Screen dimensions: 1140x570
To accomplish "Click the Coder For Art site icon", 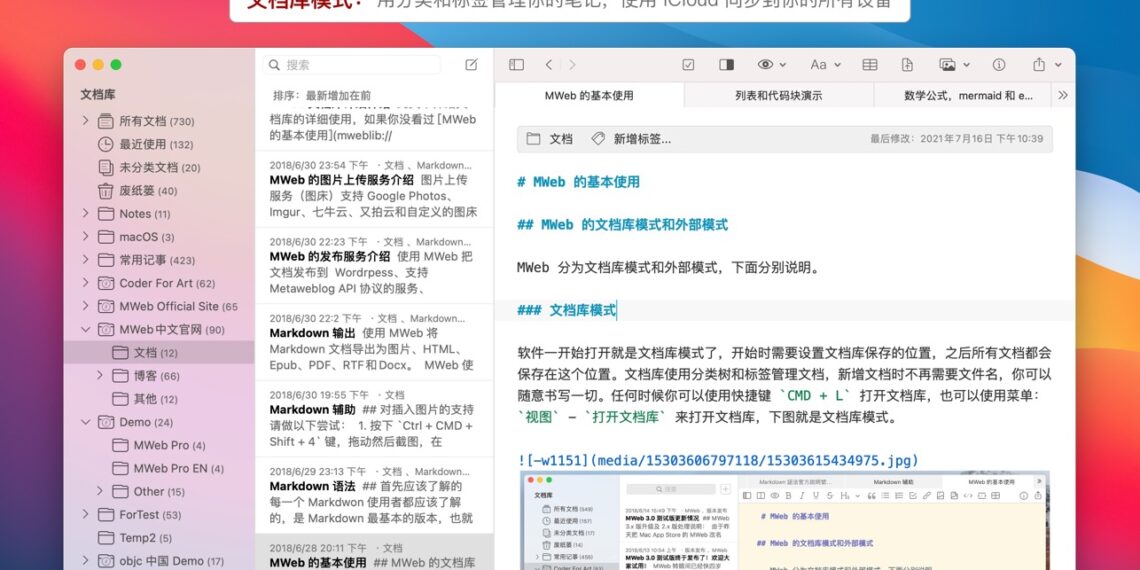I will (x=106, y=284).
